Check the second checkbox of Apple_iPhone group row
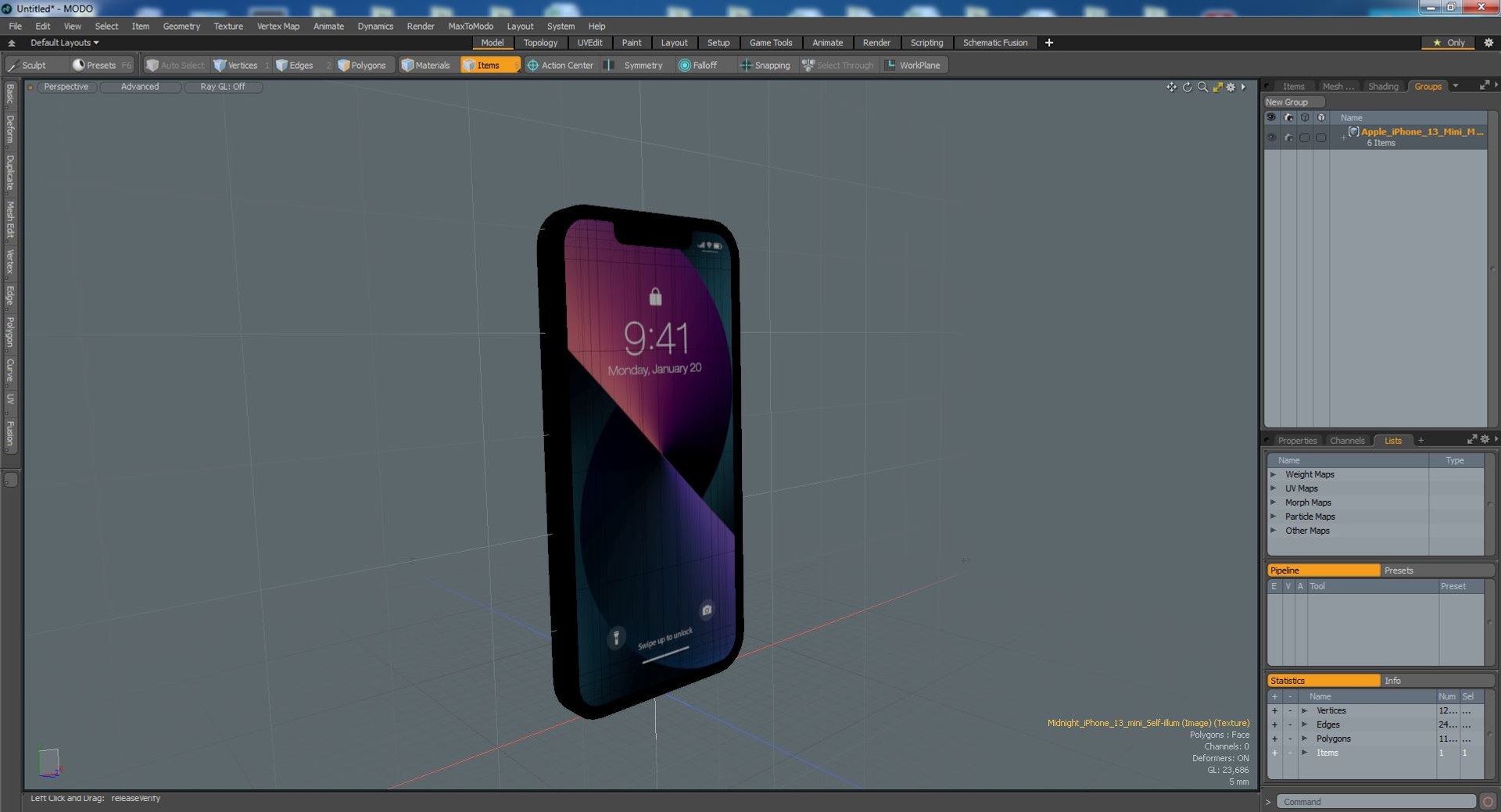This screenshot has height=812, width=1501. [x=1320, y=137]
